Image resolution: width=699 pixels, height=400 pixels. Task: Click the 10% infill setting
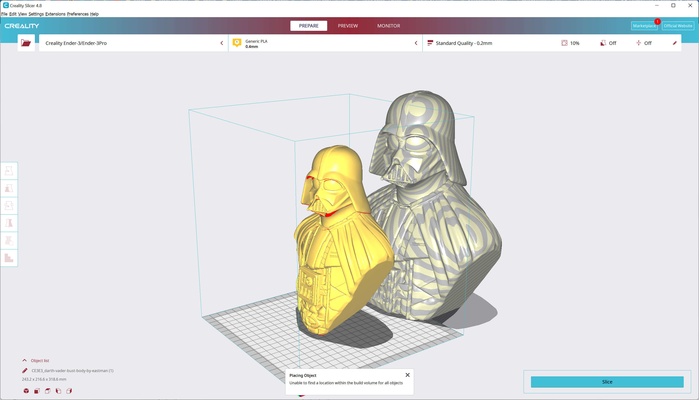pyautogui.click(x=570, y=43)
